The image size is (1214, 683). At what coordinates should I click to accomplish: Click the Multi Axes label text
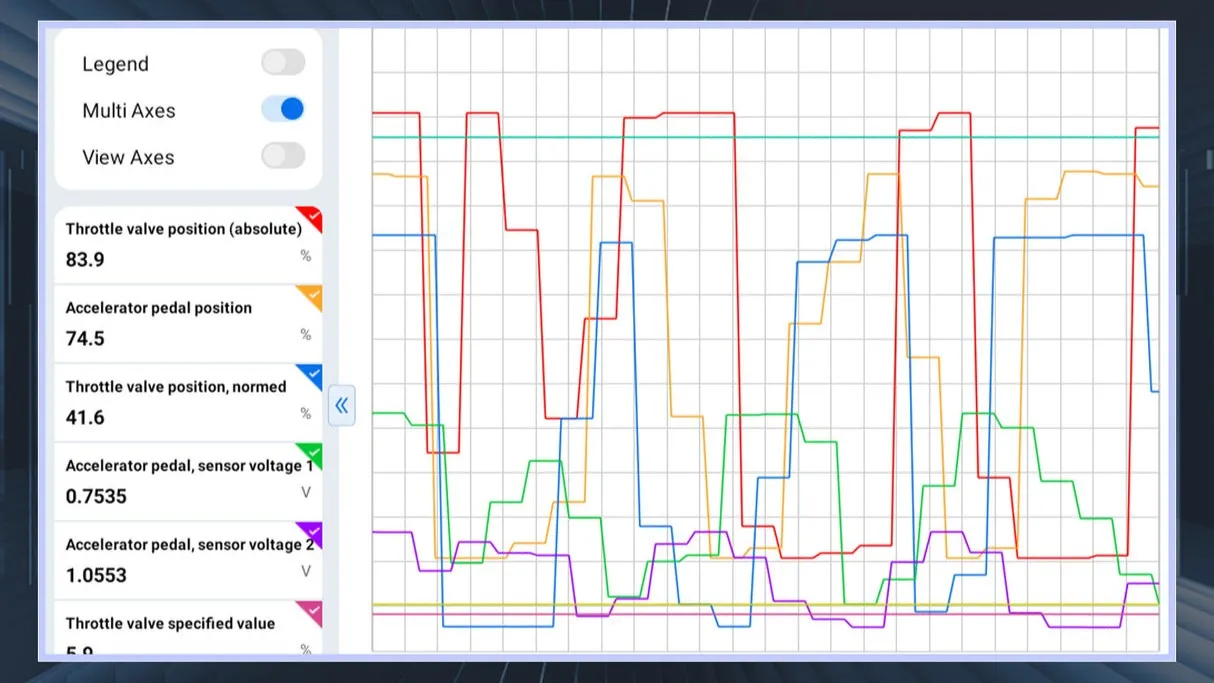(x=129, y=111)
